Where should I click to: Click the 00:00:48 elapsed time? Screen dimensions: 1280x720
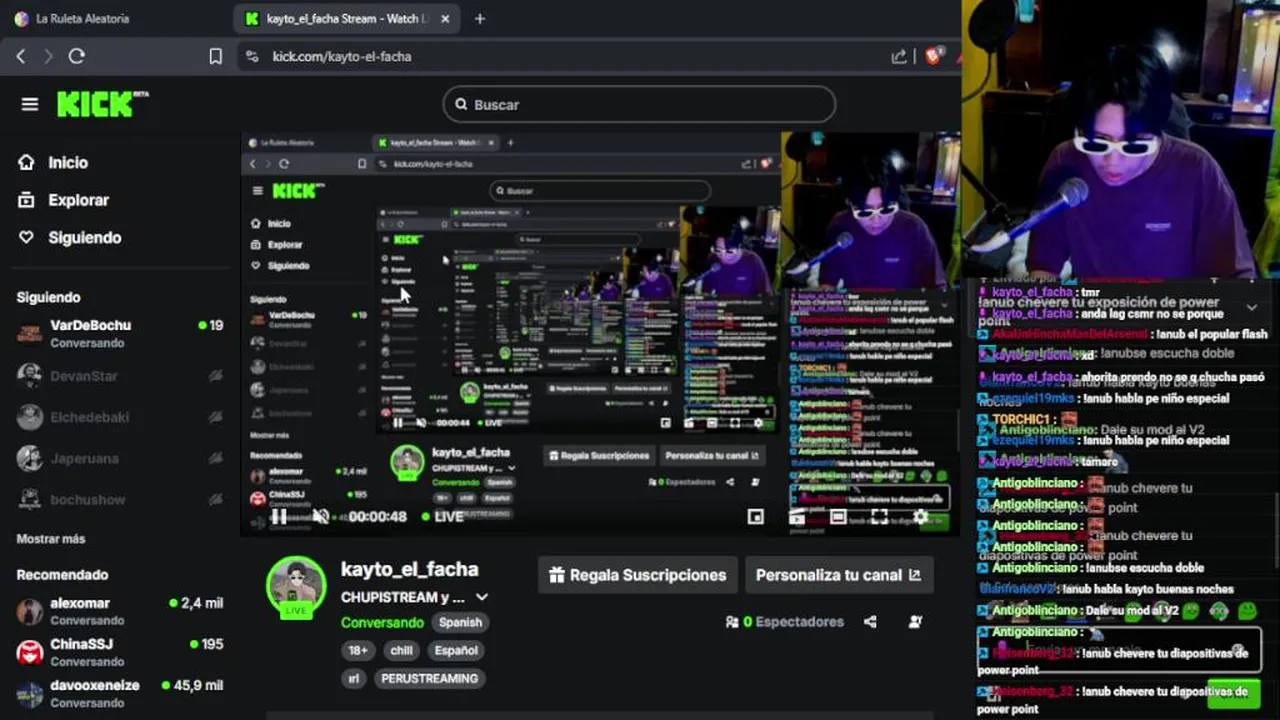click(x=378, y=517)
